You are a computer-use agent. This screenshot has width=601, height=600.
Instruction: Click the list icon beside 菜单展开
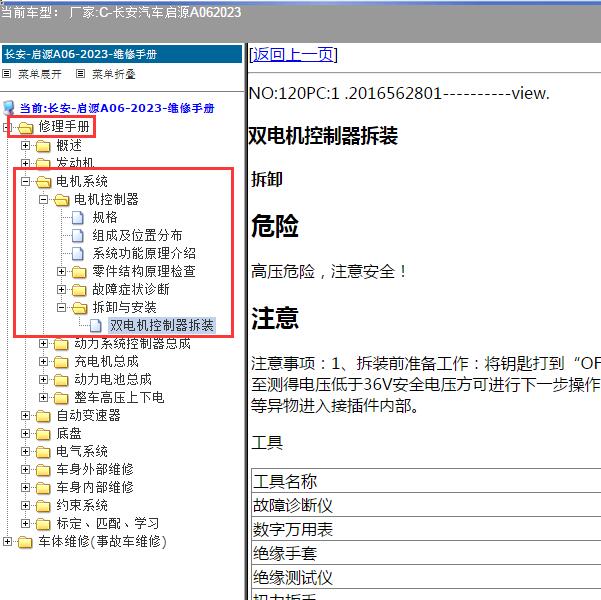click(x=7, y=74)
